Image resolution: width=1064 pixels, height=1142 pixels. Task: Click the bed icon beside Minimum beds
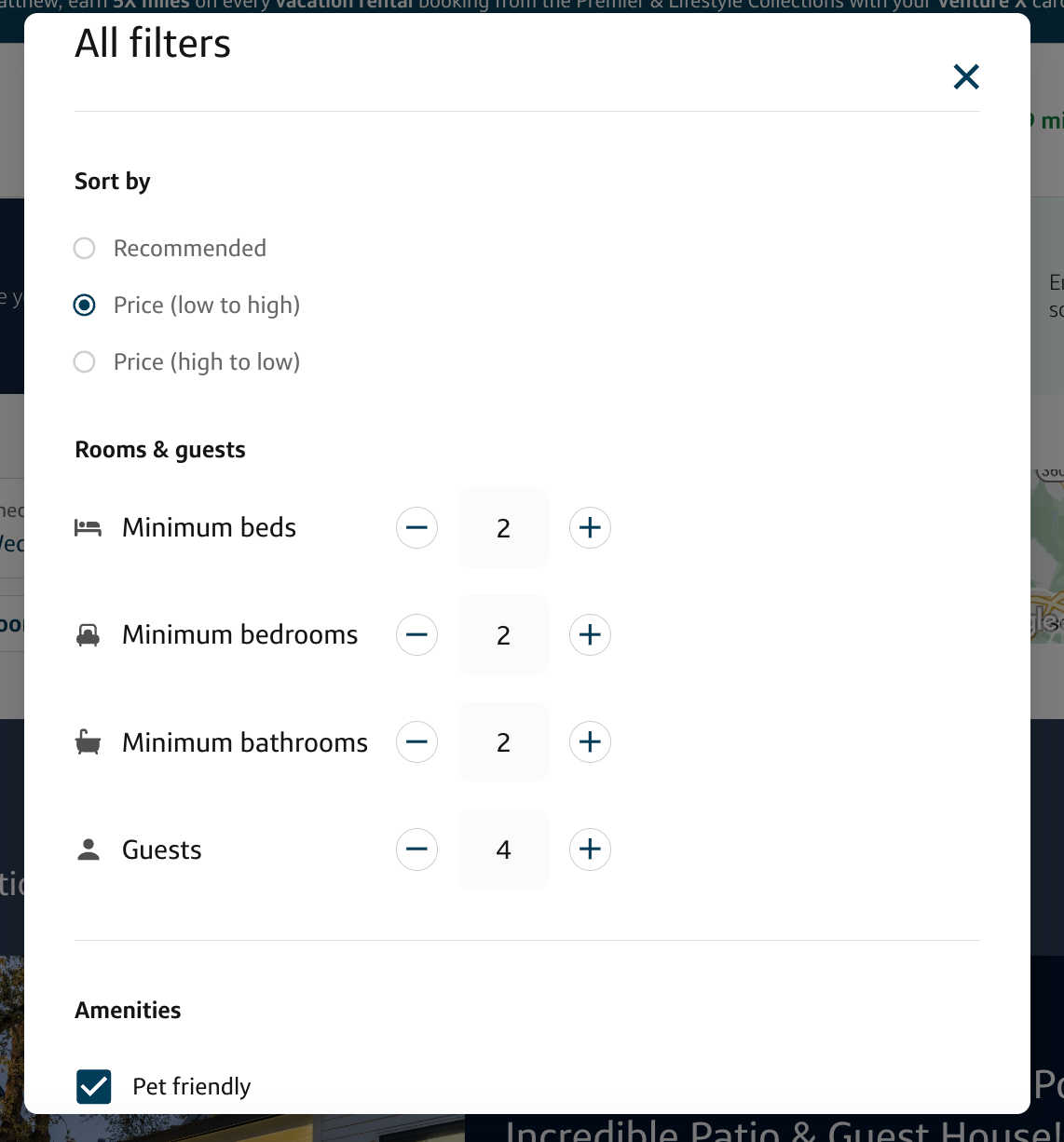(88, 528)
